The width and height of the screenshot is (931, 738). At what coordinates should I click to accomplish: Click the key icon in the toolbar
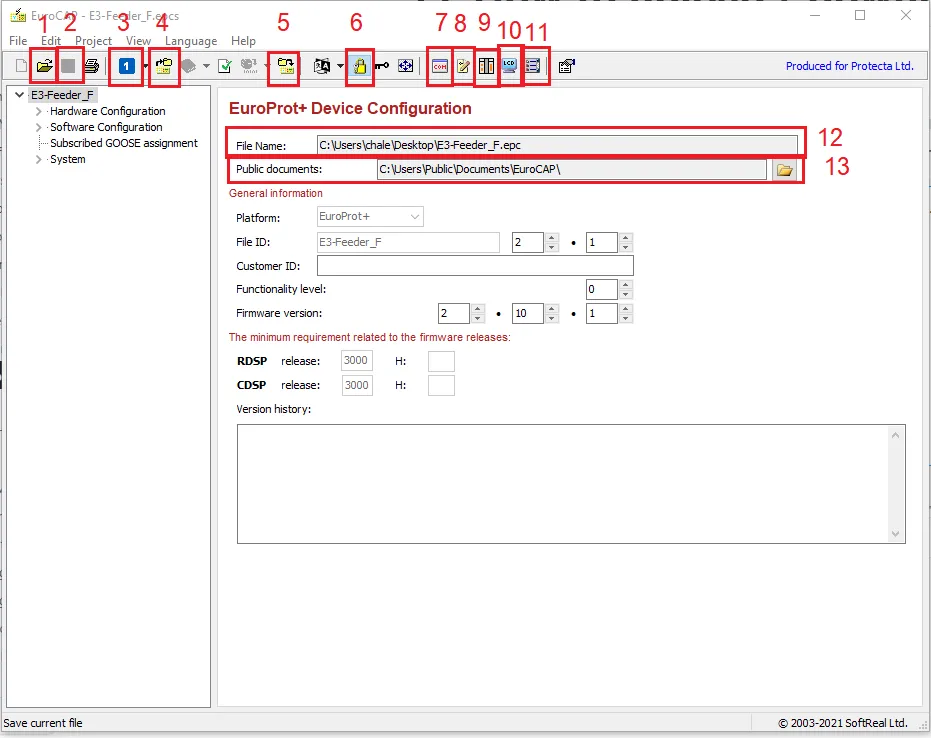pos(382,66)
